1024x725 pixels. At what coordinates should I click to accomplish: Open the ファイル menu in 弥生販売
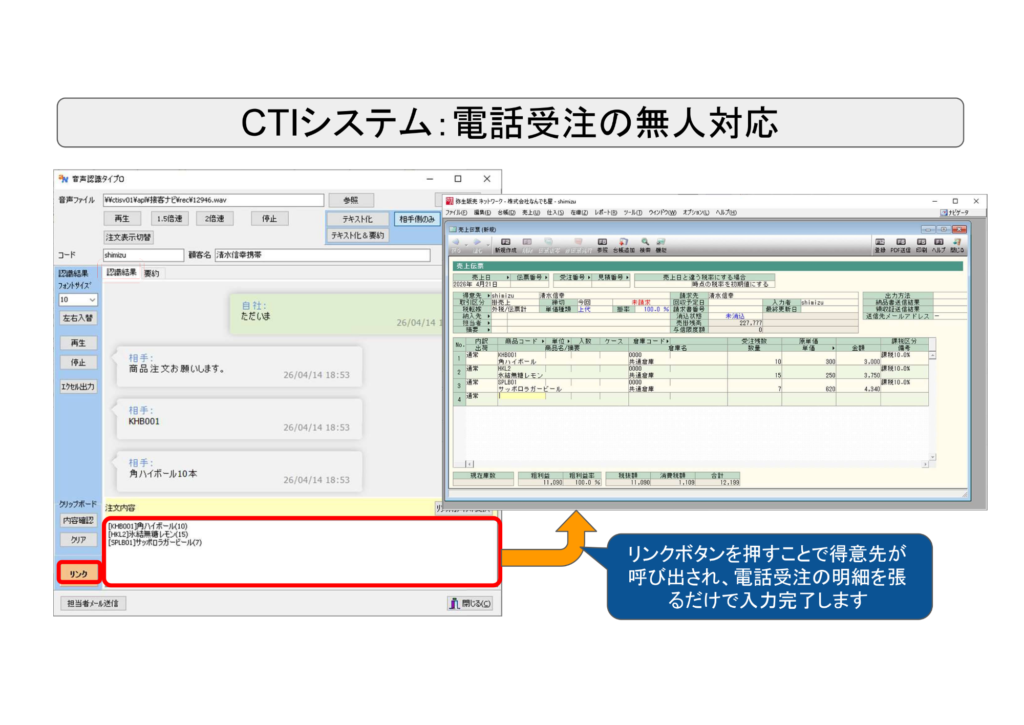[x=456, y=212]
